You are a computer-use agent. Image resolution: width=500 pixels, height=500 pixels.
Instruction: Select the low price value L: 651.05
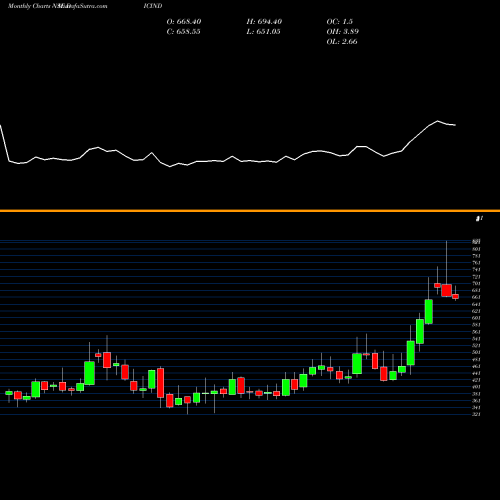[263, 32]
